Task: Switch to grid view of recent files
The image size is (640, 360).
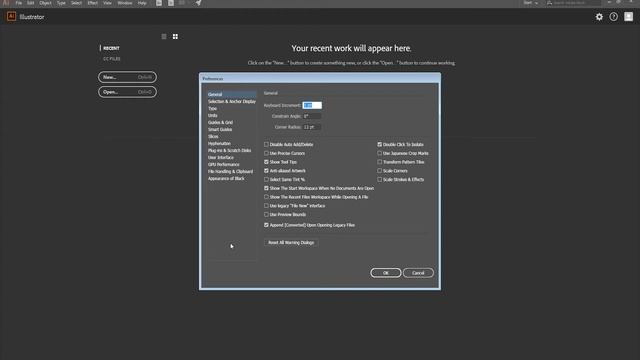Action: [175, 37]
